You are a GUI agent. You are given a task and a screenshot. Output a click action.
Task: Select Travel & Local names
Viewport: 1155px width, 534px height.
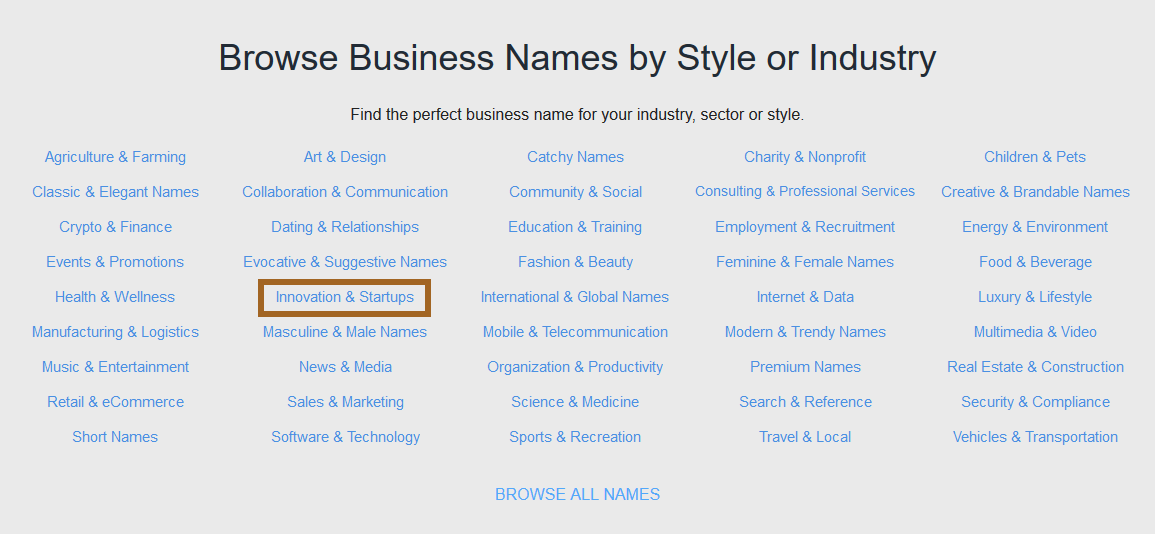(x=805, y=437)
